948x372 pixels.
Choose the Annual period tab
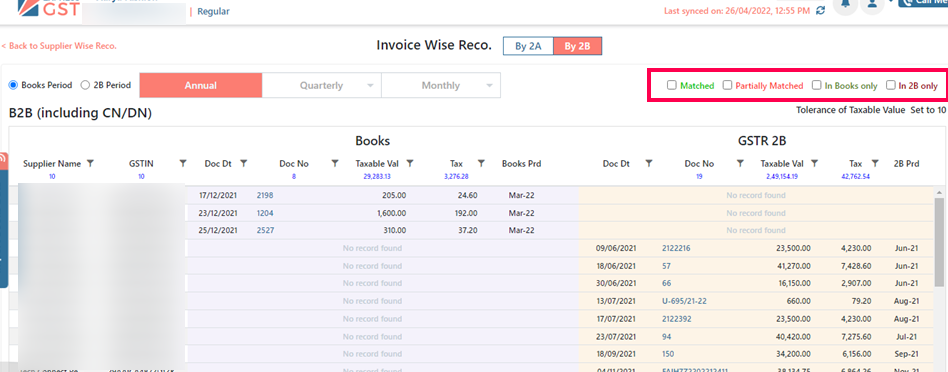(201, 85)
